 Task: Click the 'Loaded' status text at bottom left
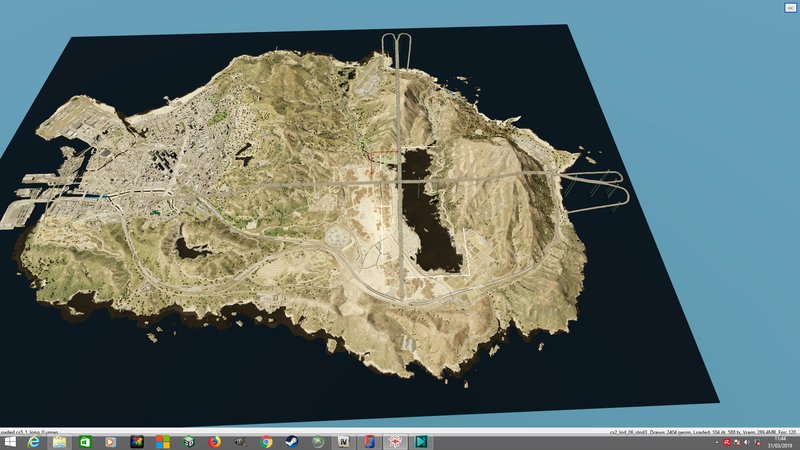point(29,433)
